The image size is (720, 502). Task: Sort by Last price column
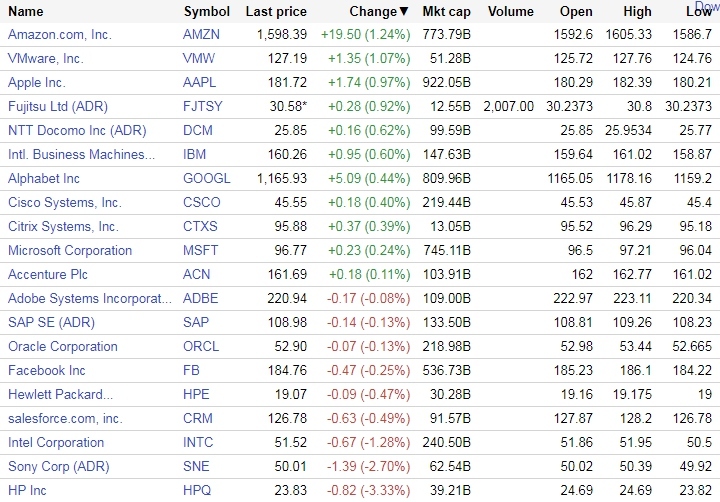[x=276, y=12]
